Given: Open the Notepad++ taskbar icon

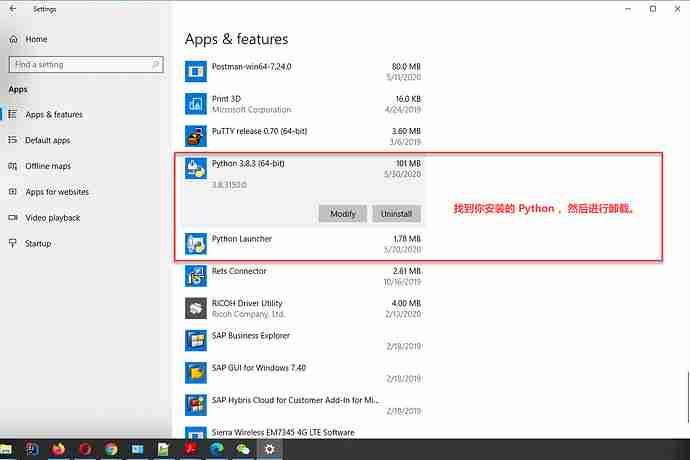Looking at the screenshot, I should [x=163, y=449].
